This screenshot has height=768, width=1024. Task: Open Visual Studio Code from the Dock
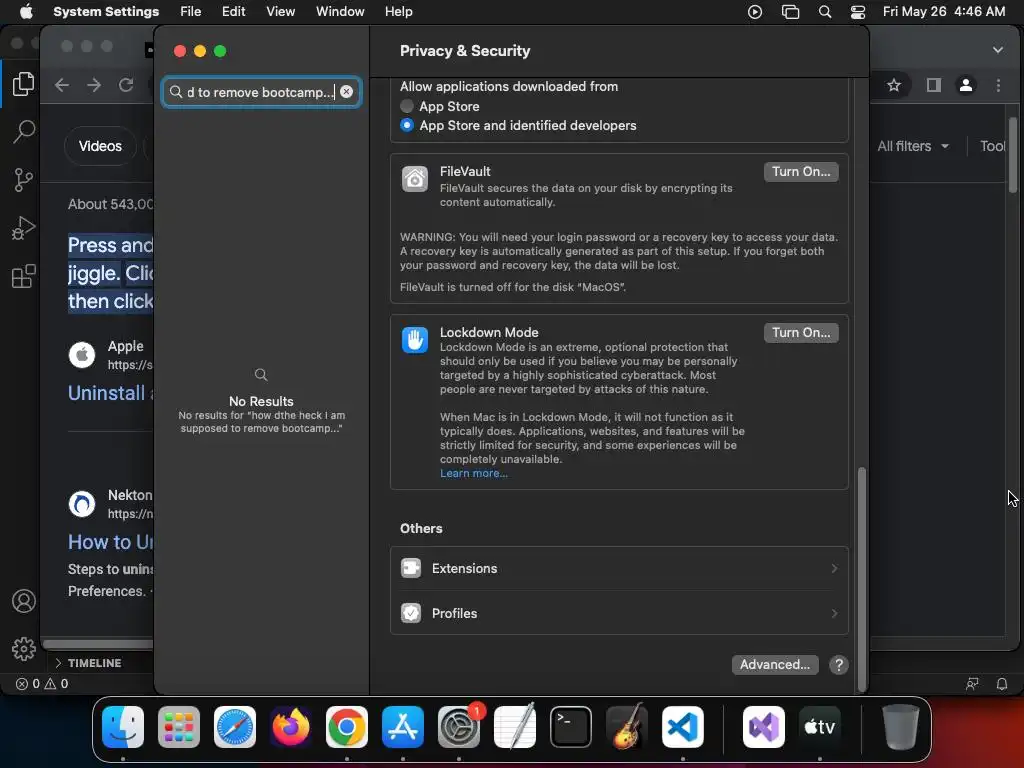[682, 727]
